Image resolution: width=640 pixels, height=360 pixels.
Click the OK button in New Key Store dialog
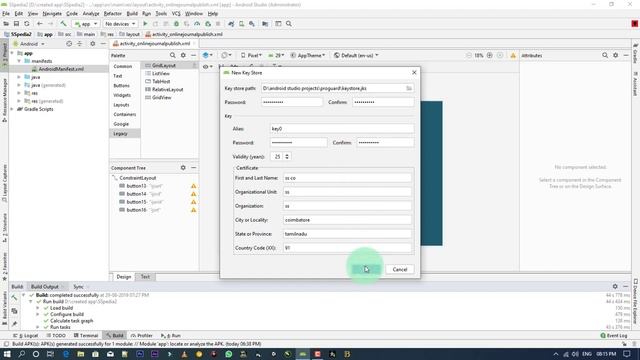(x=366, y=269)
